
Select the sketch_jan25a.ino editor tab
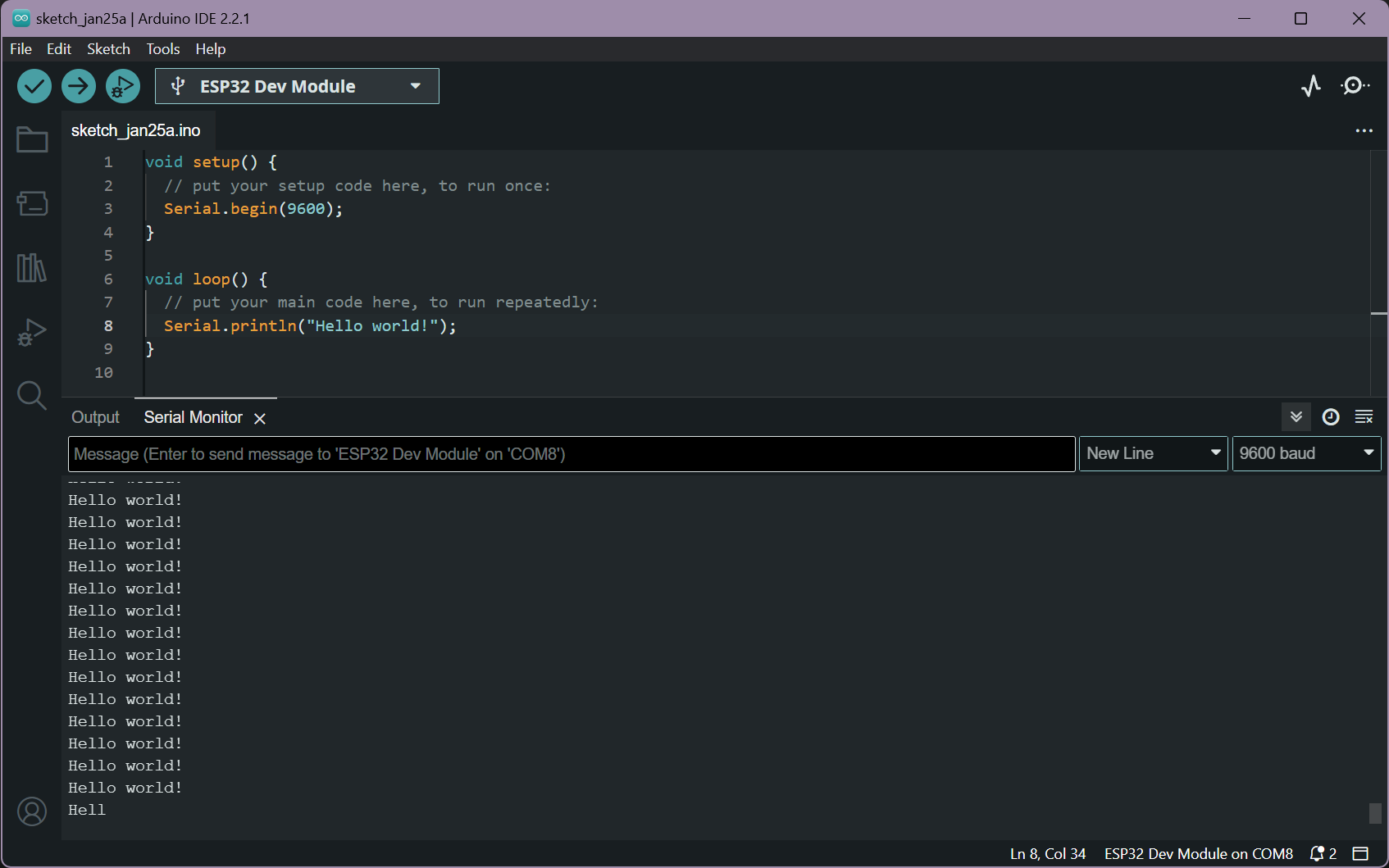pos(136,130)
